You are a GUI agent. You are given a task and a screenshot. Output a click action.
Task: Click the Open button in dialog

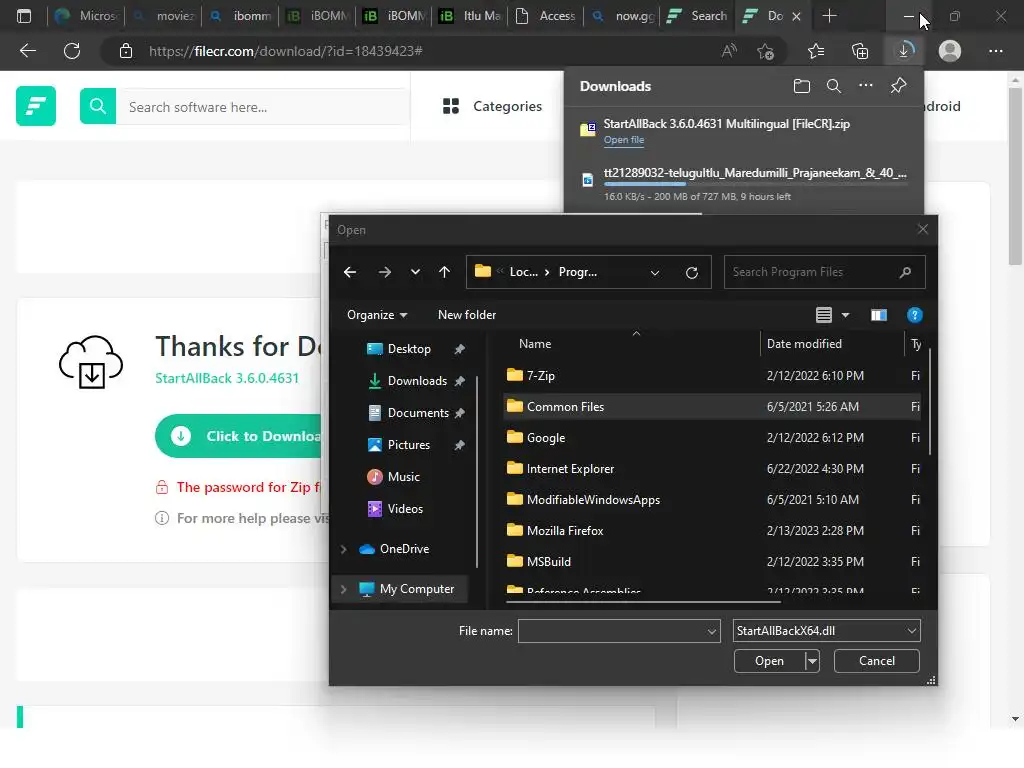769,661
